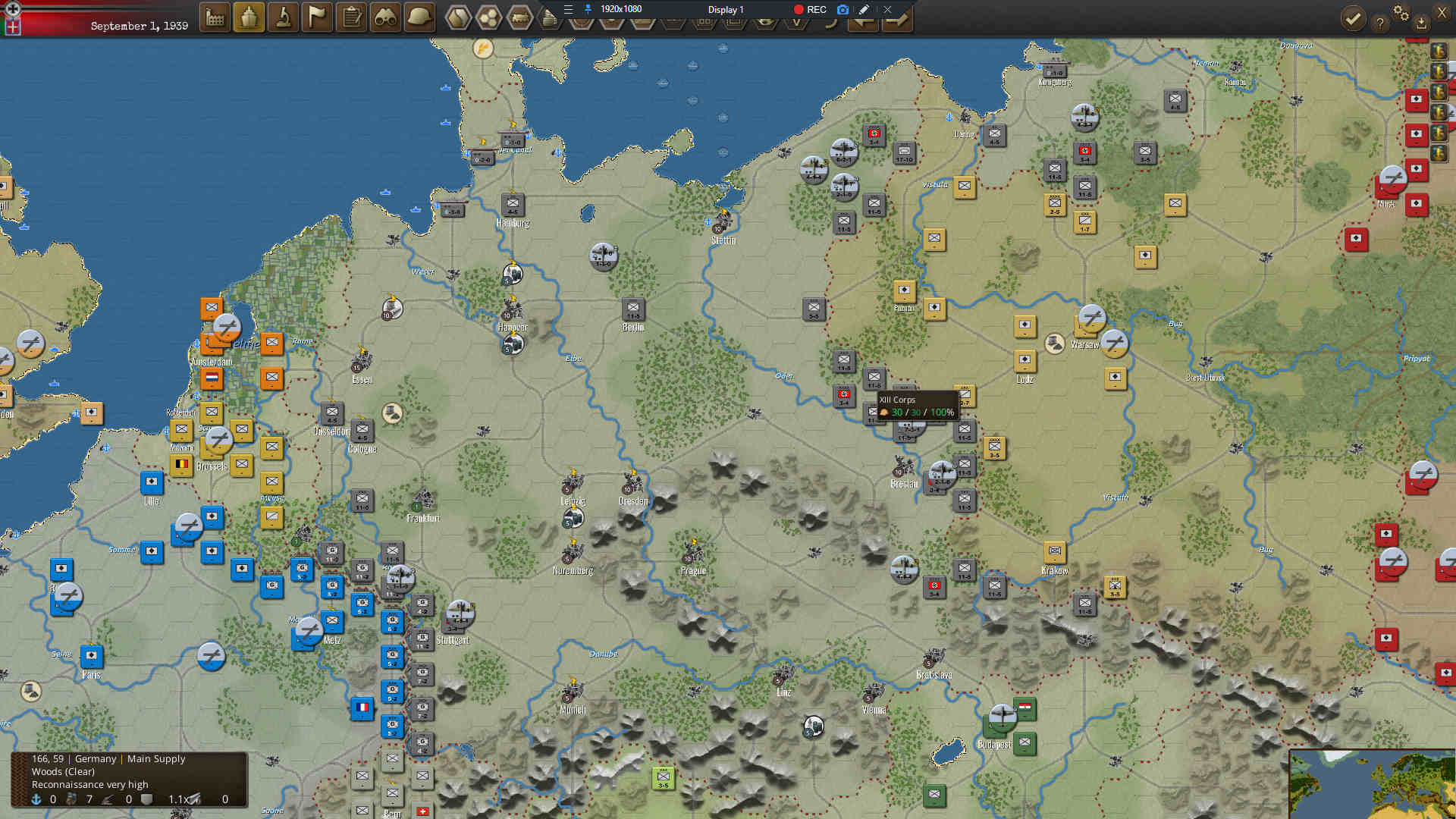Select the German unit at Berlin

tap(633, 309)
